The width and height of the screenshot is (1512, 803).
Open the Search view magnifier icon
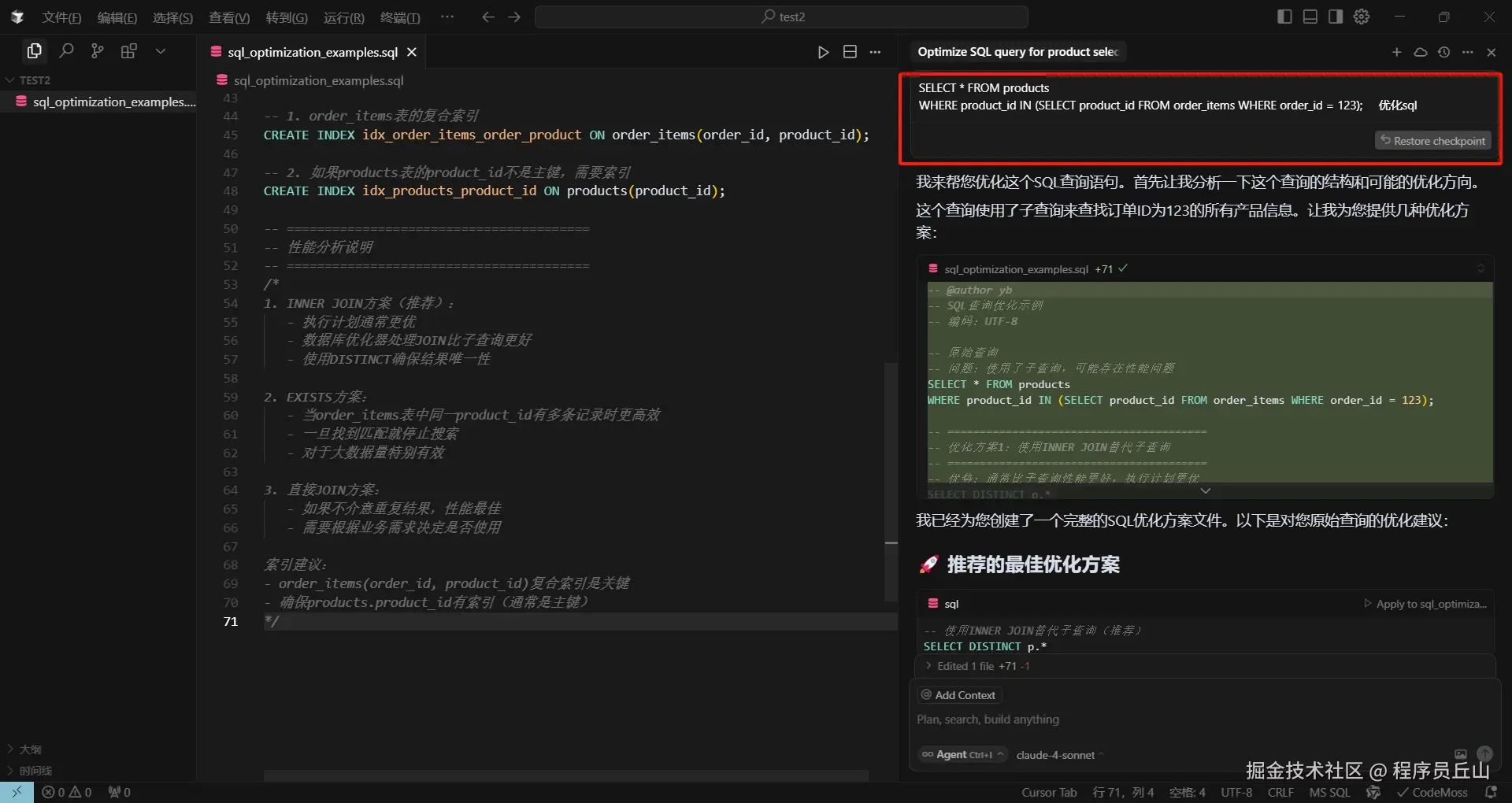click(x=66, y=51)
